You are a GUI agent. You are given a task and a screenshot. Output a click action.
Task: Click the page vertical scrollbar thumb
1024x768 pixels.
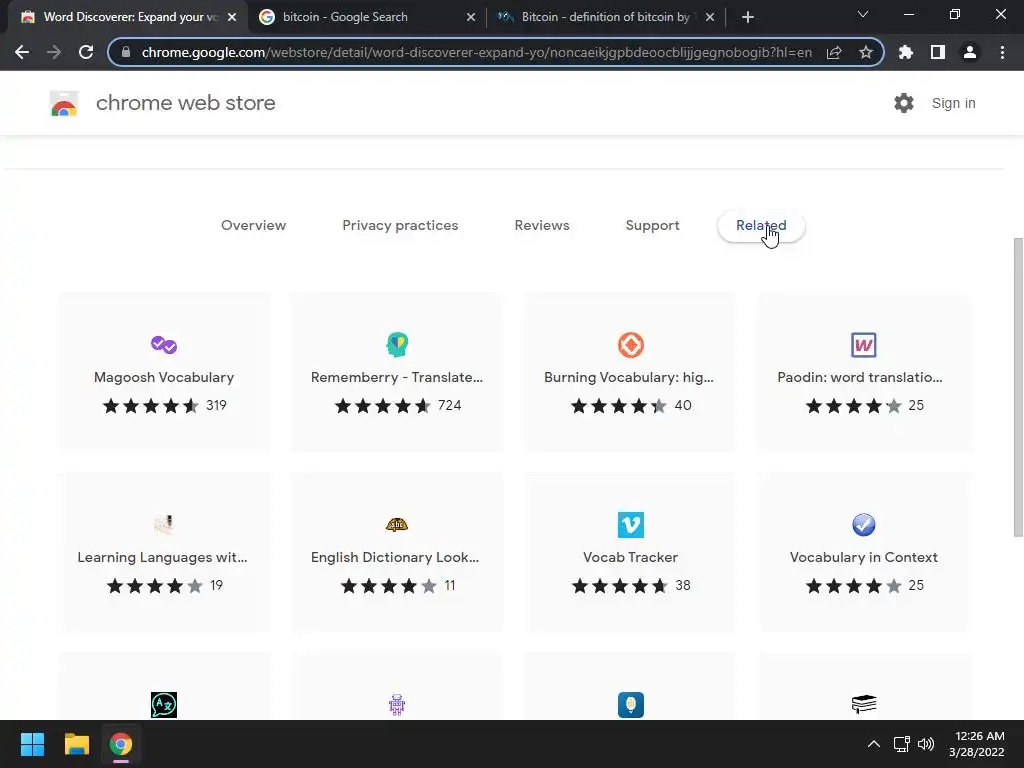[x=1017, y=387]
